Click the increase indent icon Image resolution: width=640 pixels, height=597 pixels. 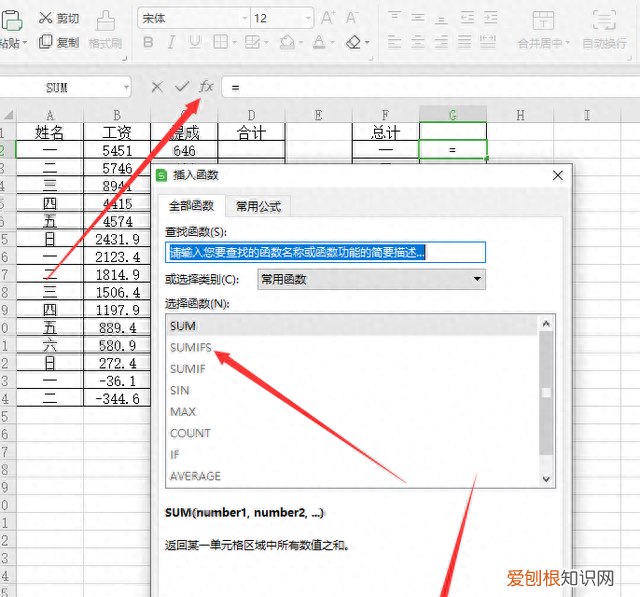pos(490,18)
